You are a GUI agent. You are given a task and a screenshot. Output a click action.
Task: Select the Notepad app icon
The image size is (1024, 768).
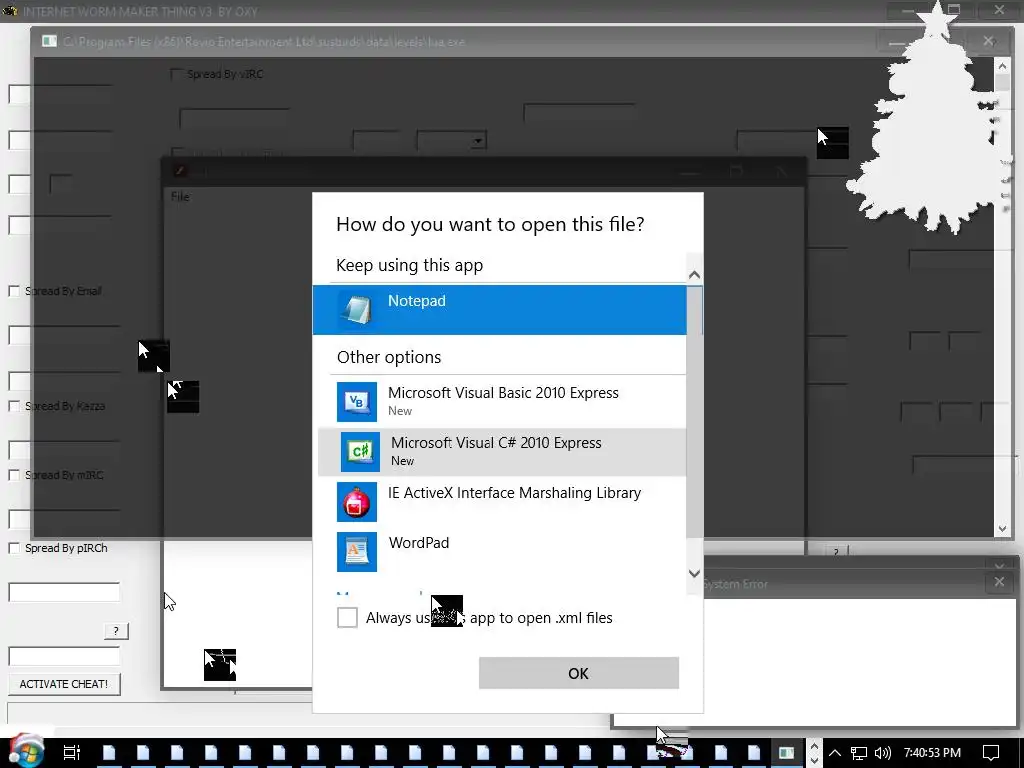357,310
